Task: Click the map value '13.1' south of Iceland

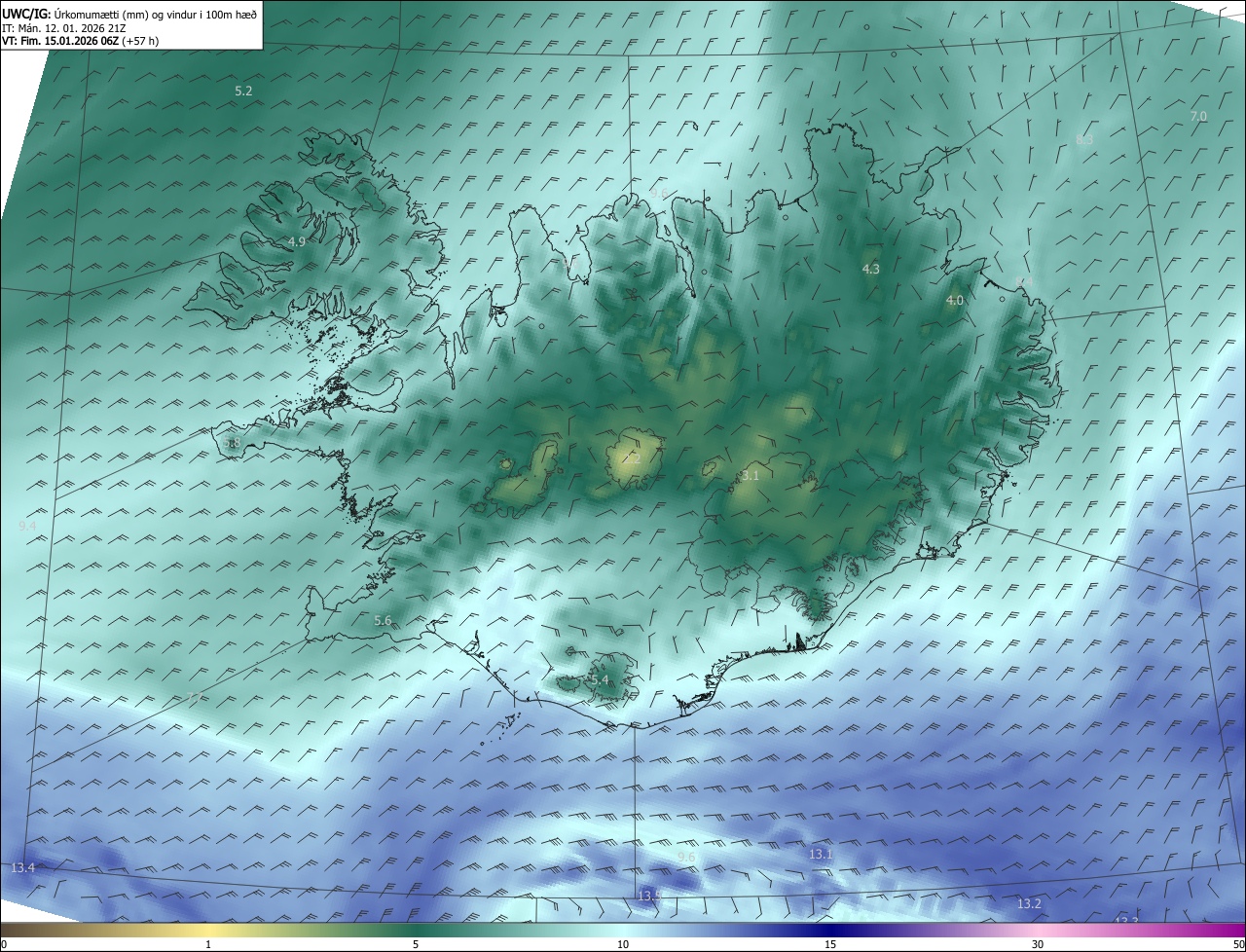Action: pyautogui.click(x=821, y=854)
